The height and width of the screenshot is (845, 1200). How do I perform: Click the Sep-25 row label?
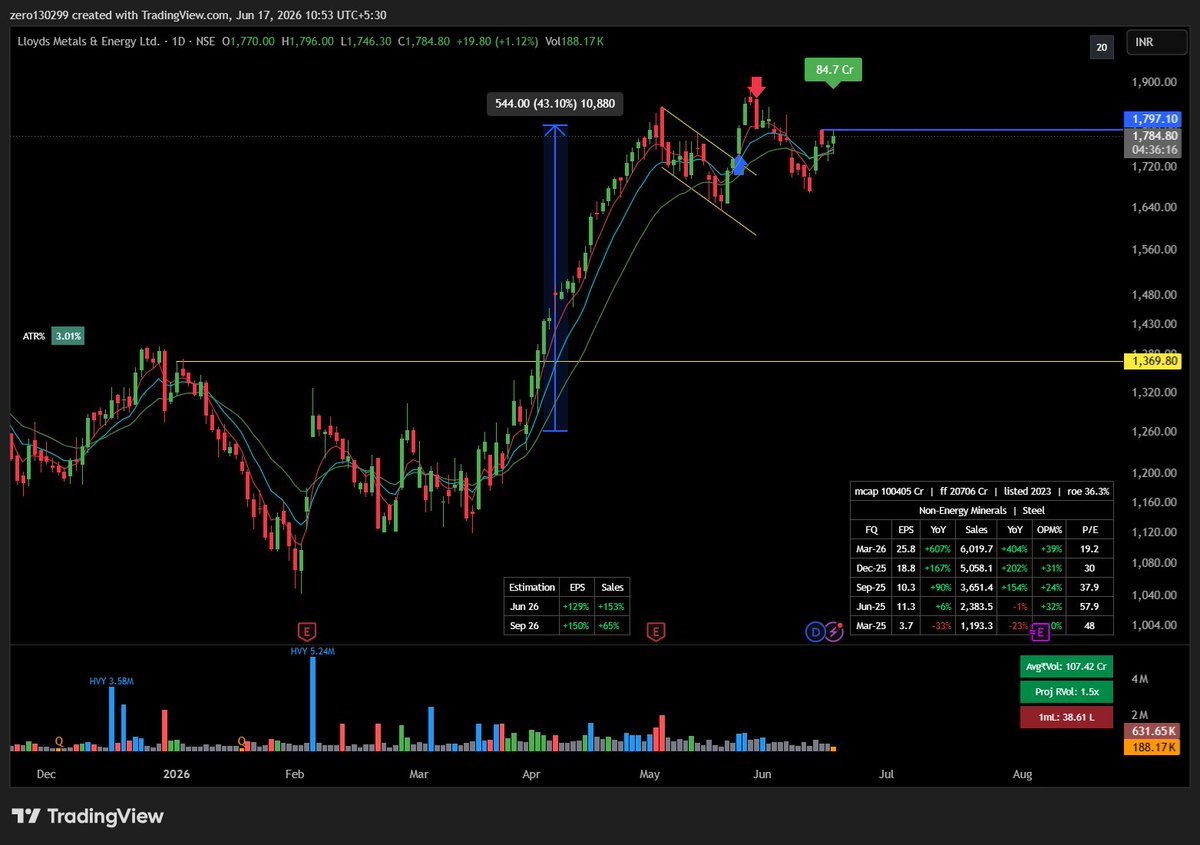click(870, 587)
